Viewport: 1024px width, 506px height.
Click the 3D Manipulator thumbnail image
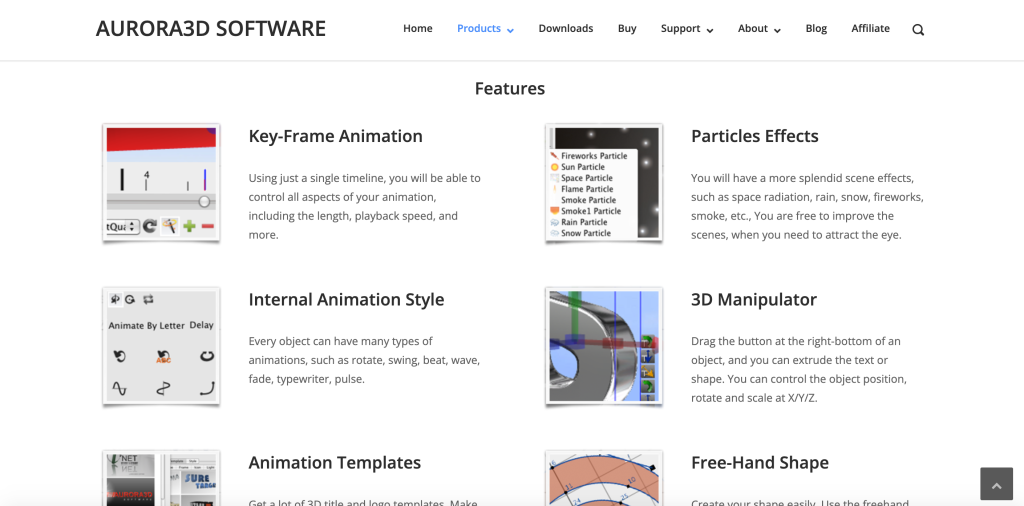(x=604, y=346)
